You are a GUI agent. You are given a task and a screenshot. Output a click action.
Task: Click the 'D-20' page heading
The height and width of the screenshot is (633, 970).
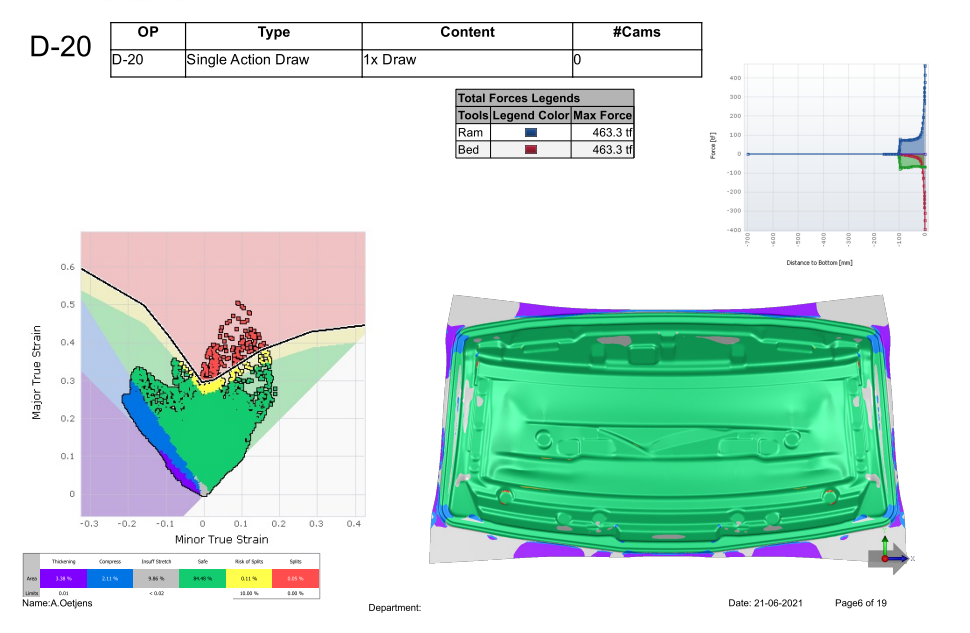[61, 47]
